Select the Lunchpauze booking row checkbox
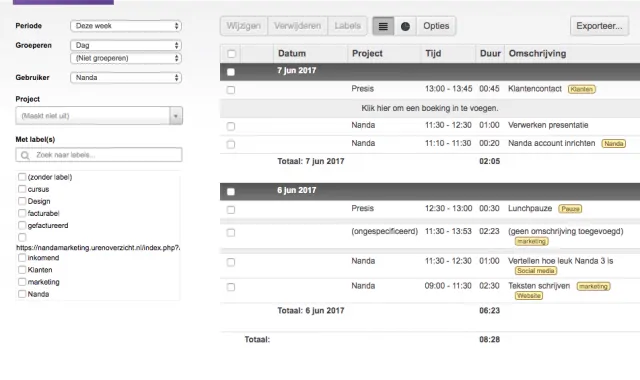The width and height of the screenshot is (640, 380). 231,209
